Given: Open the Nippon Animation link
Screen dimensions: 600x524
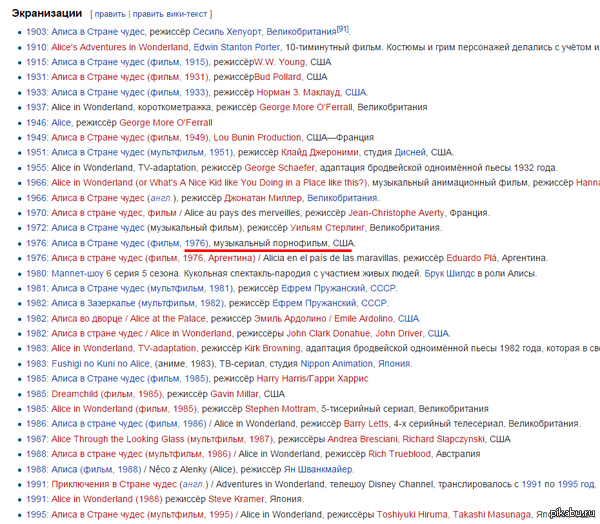Looking at the screenshot, I should tap(336, 364).
